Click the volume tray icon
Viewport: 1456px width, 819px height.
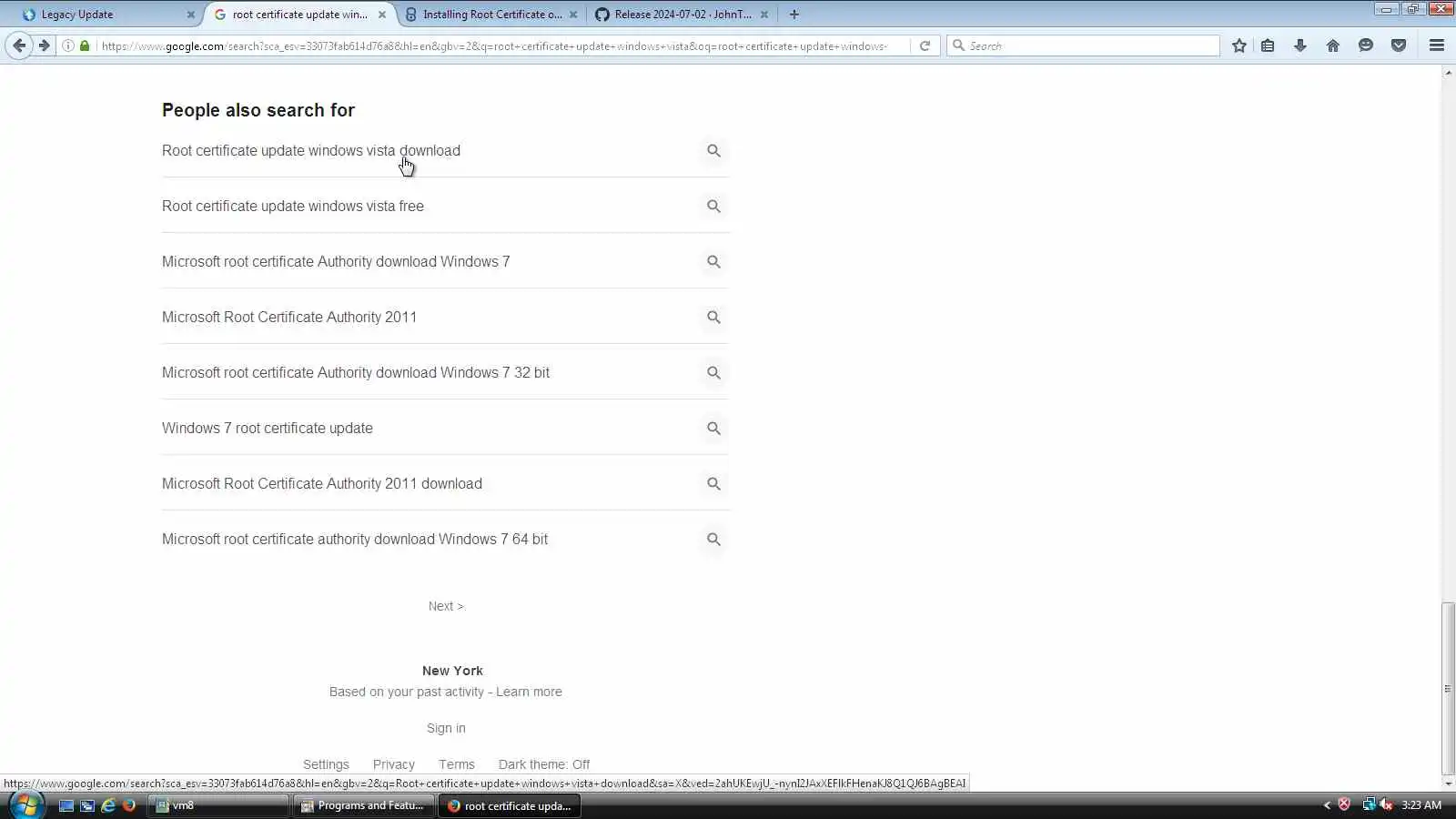click(1386, 804)
